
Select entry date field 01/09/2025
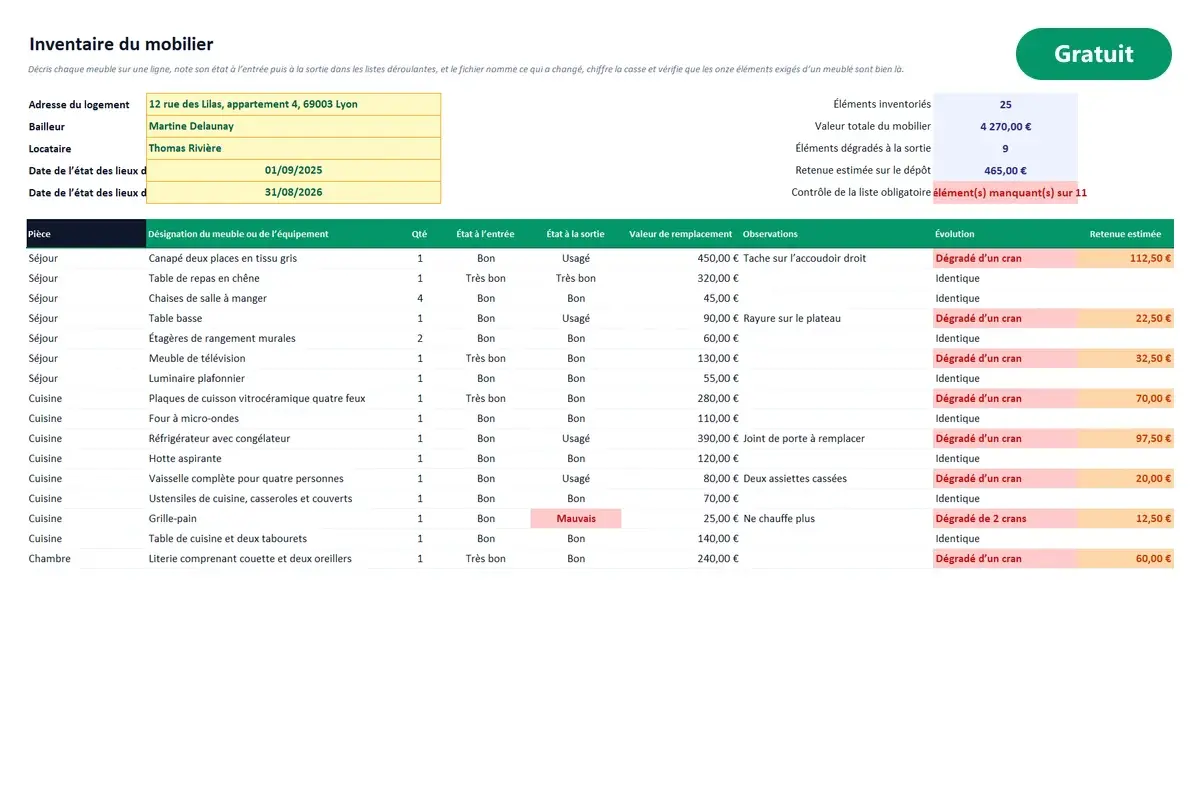293,170
